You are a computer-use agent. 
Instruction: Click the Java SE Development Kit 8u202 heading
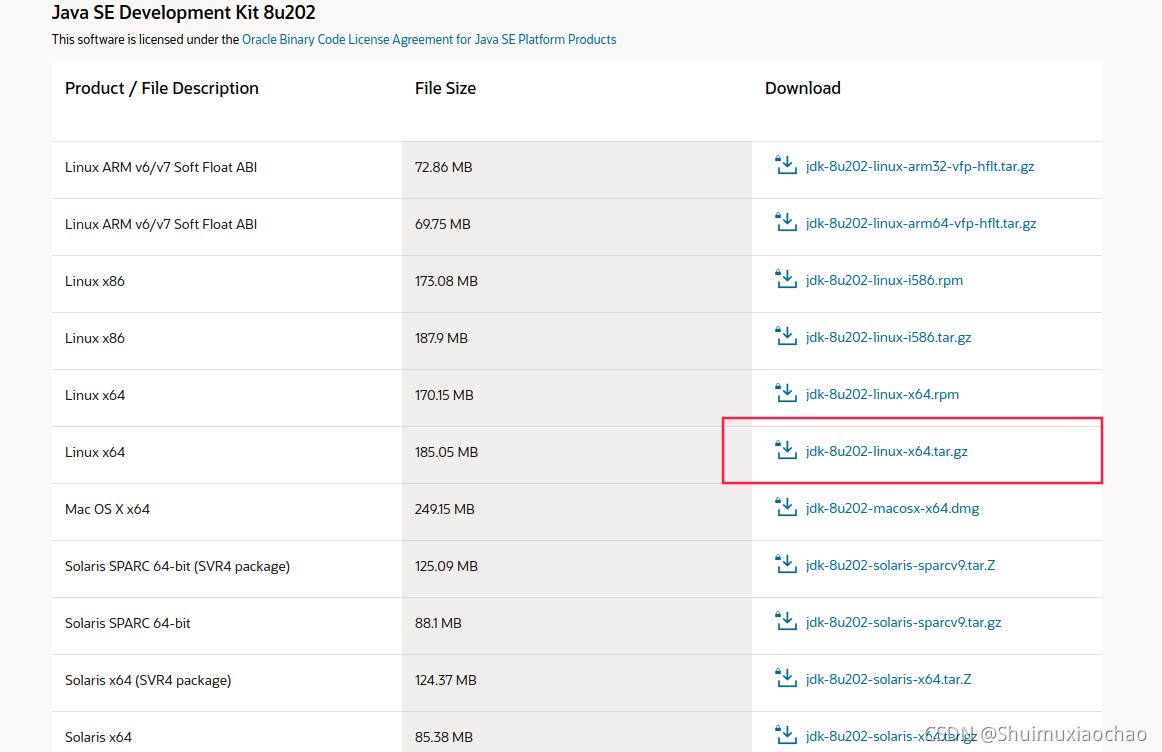183,13
